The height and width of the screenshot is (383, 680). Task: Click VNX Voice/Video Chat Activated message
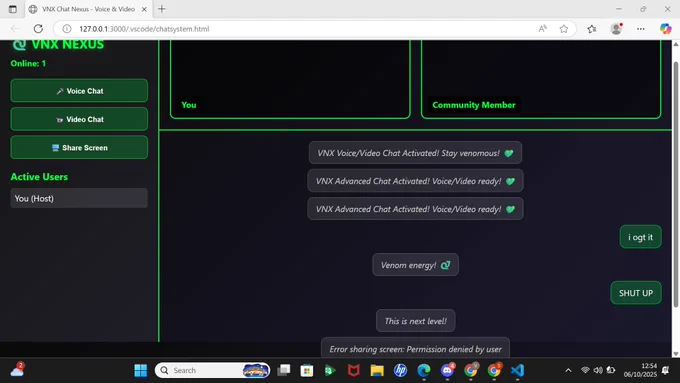415,153
